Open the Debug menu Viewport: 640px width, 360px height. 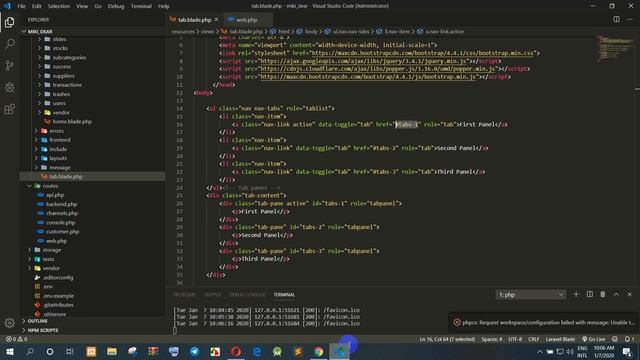tap(116, 6)
